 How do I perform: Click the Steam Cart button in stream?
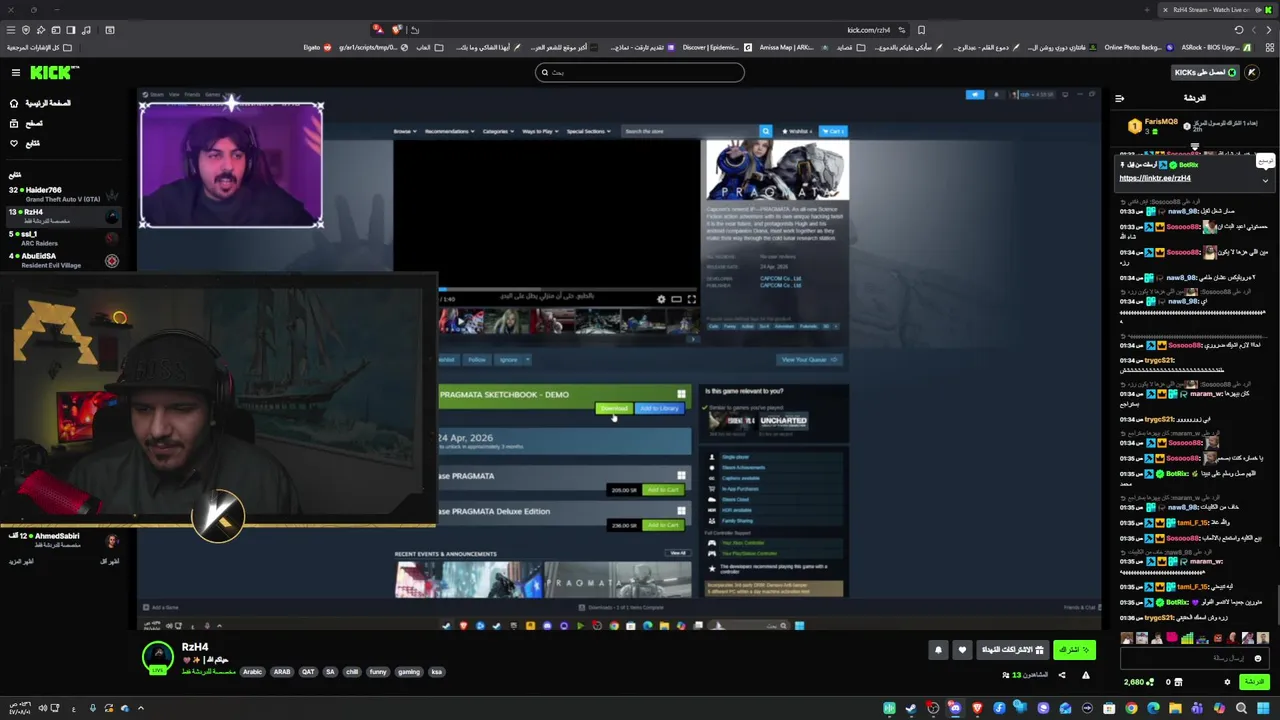(833, 131)
